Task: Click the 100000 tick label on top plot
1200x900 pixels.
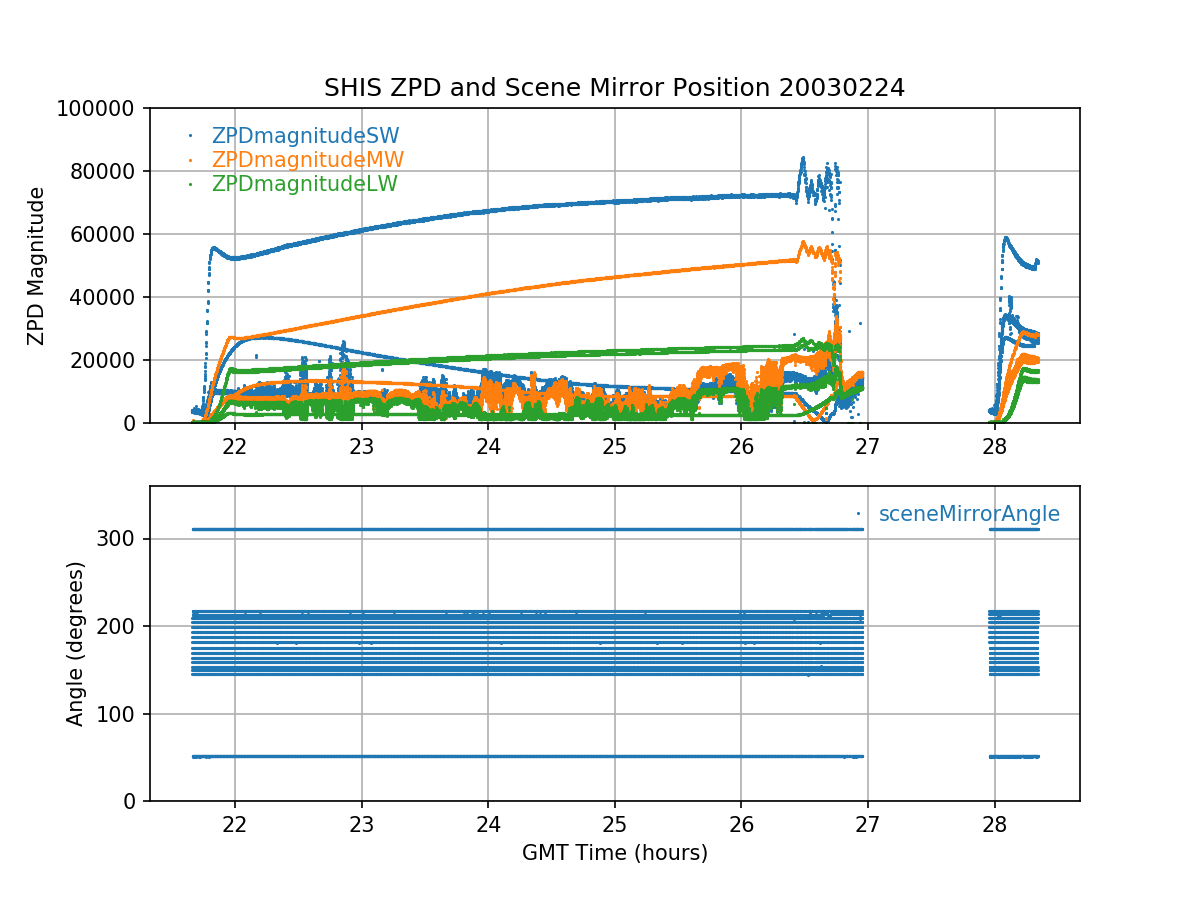Action: pos(98,108)
